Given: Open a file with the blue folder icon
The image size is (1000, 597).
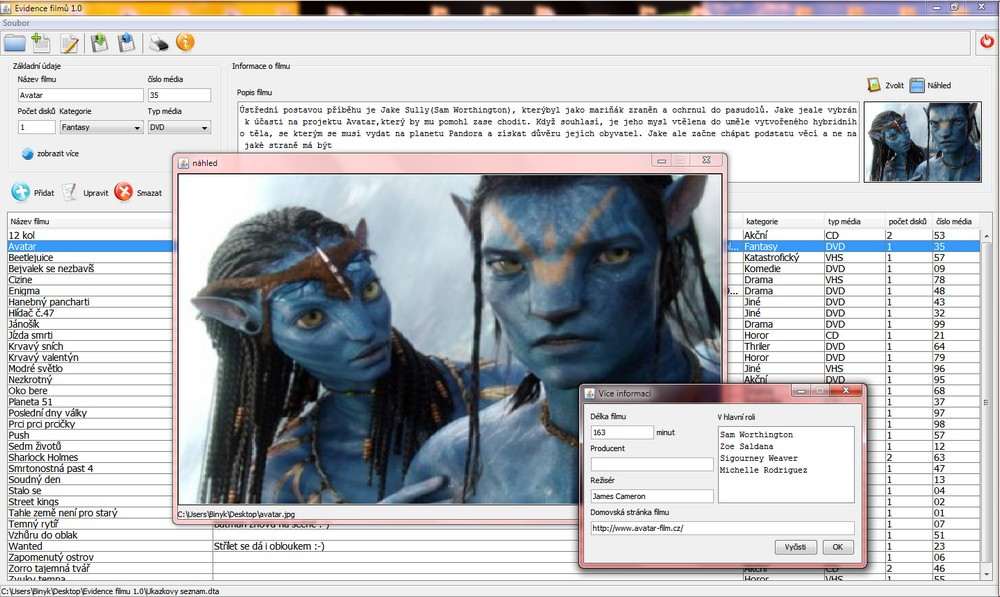Looking at the screenshot, I should 15,43.
